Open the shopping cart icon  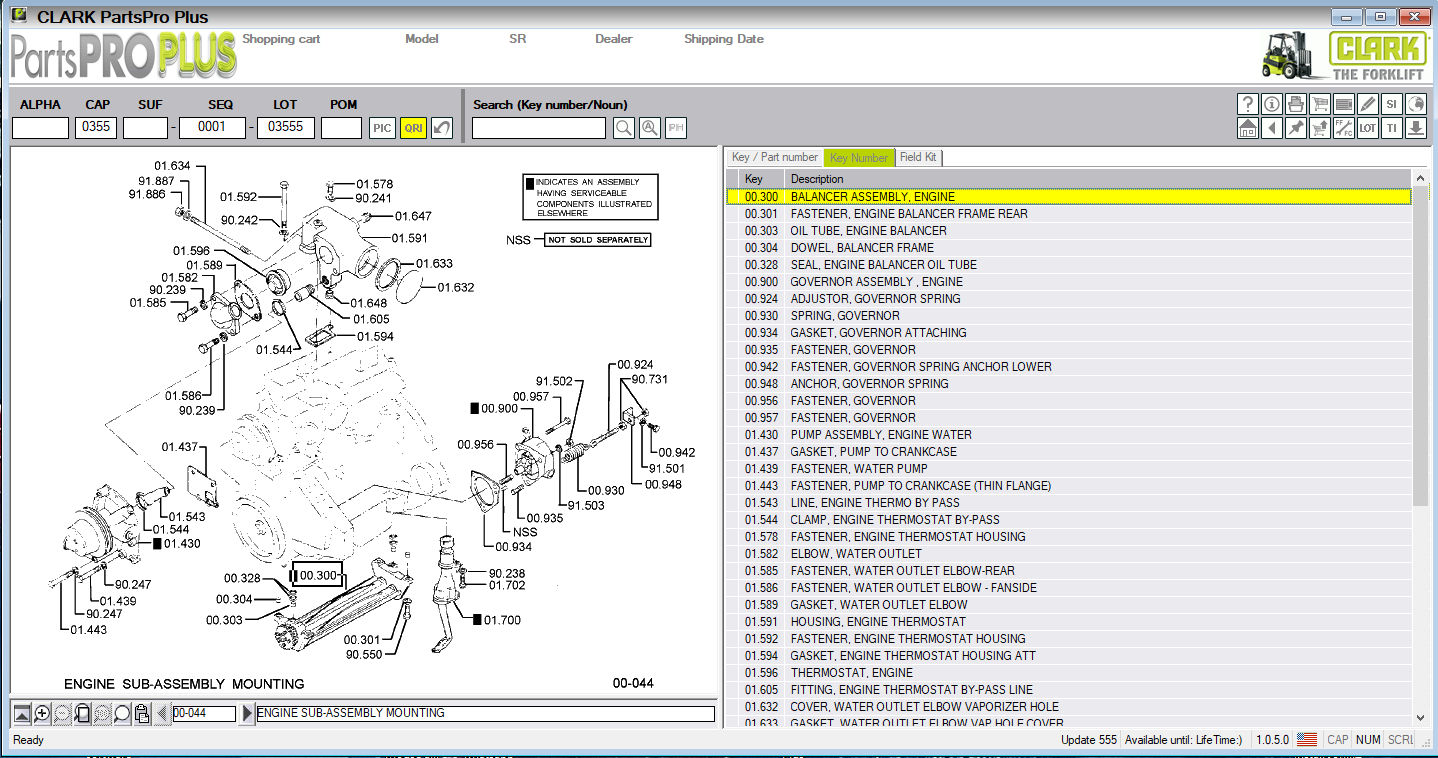click(1320, 104)
